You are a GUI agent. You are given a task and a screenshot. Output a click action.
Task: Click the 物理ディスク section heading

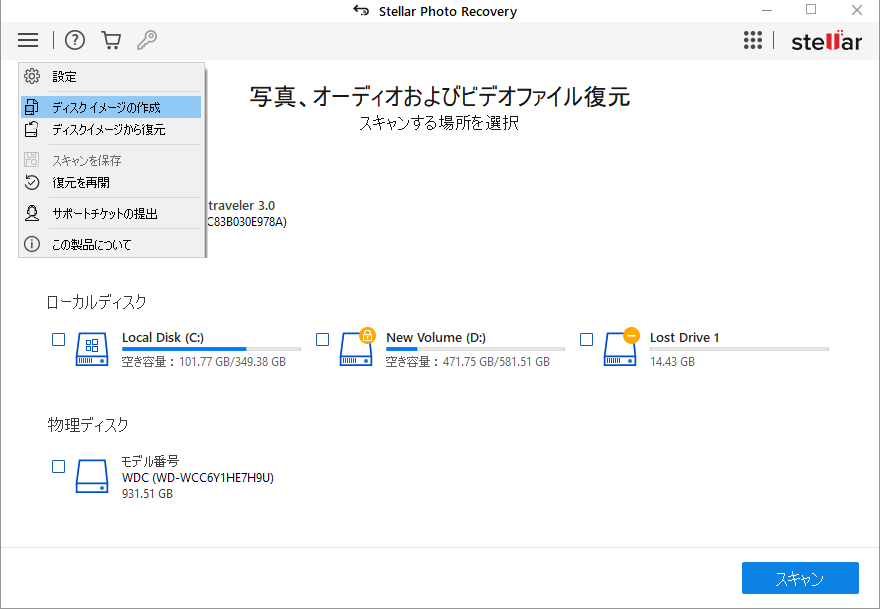tap(88, 425)
